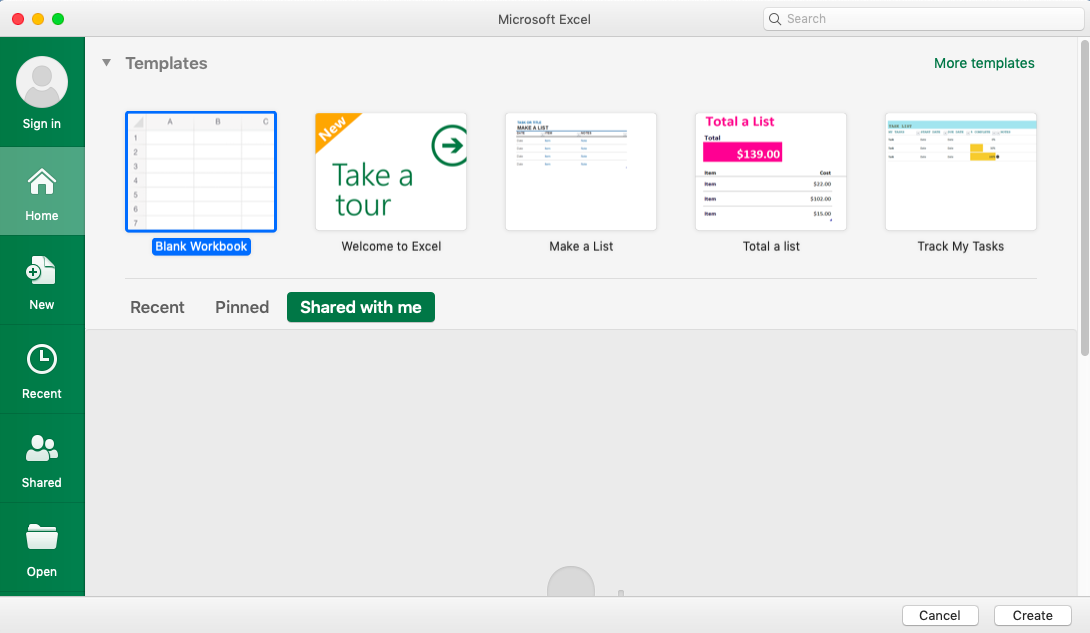
Task: Go to Home in the sidebar
Action: [42, 192]
